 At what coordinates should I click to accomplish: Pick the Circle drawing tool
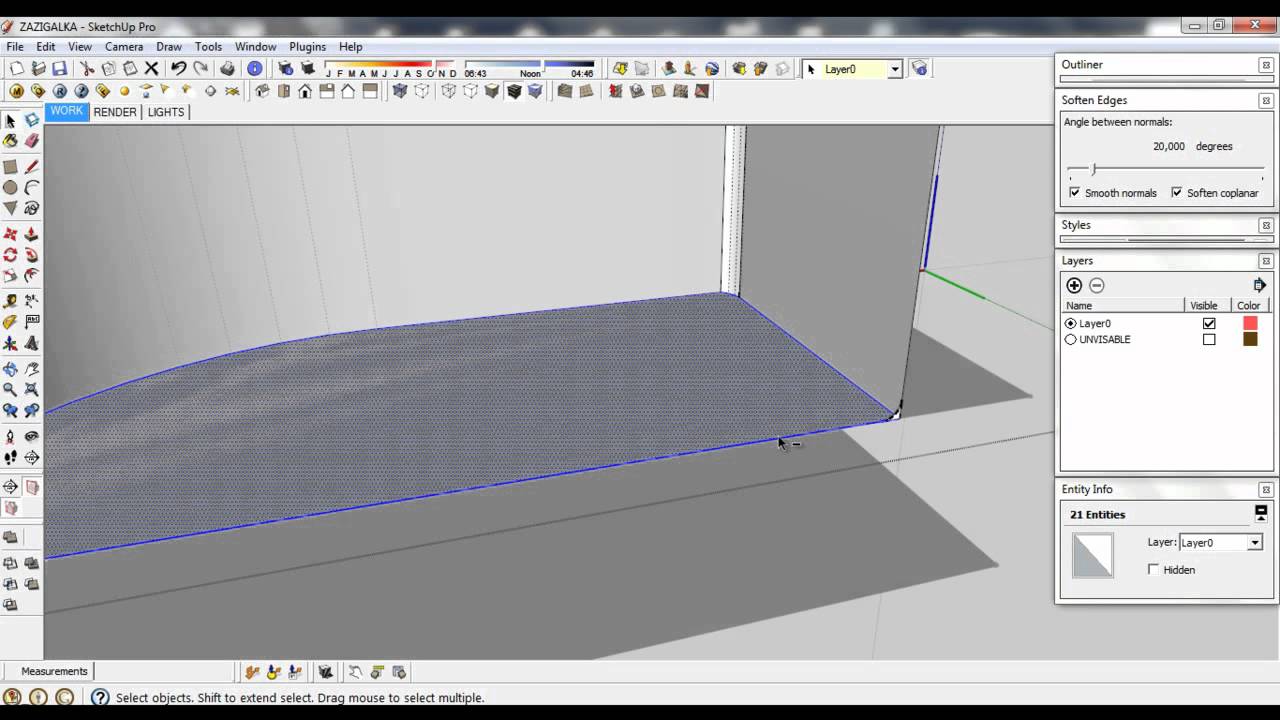tap(10, 188)
